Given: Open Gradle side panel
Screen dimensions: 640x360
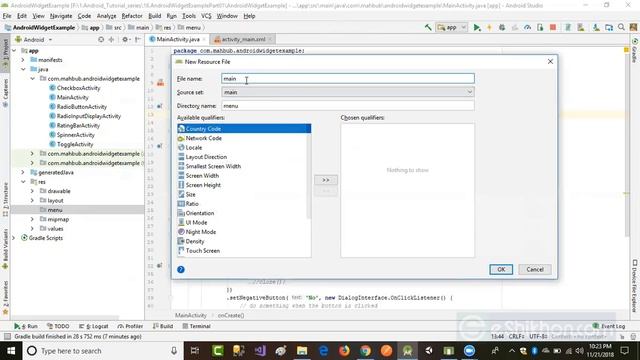Looking at the screenshot, I should point(635,51).
